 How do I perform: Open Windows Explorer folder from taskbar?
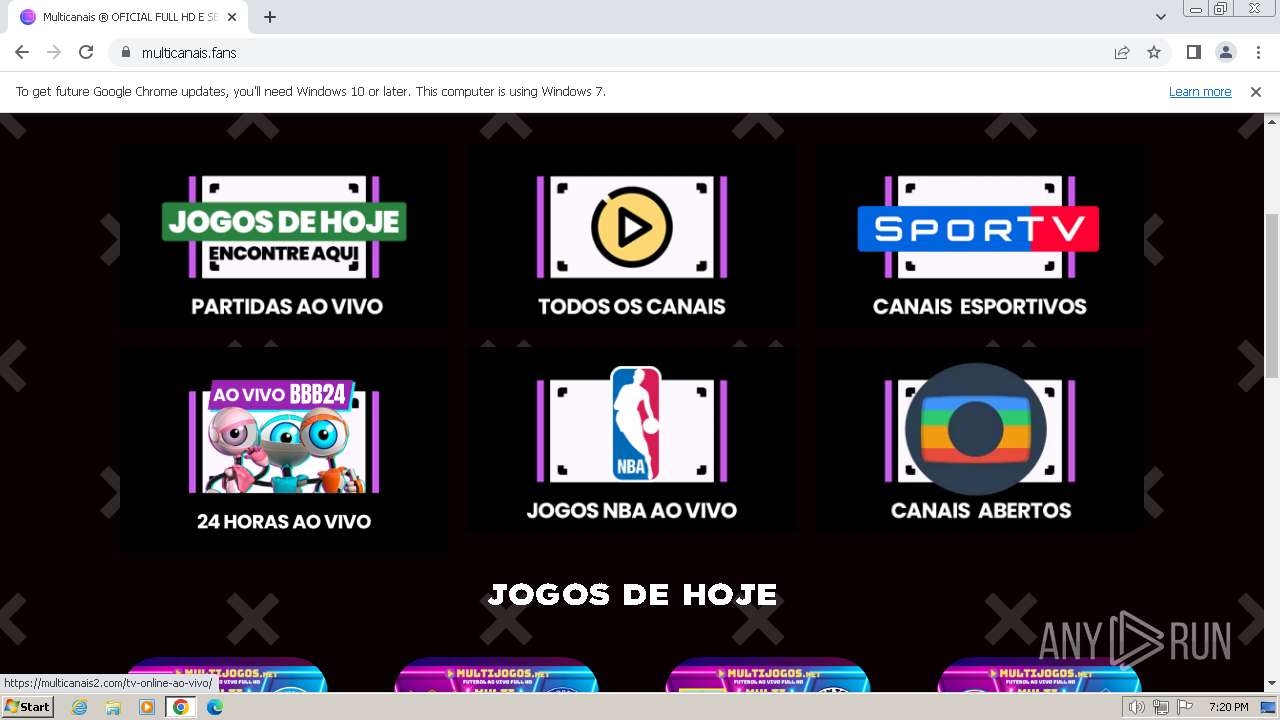click(113, 707)
